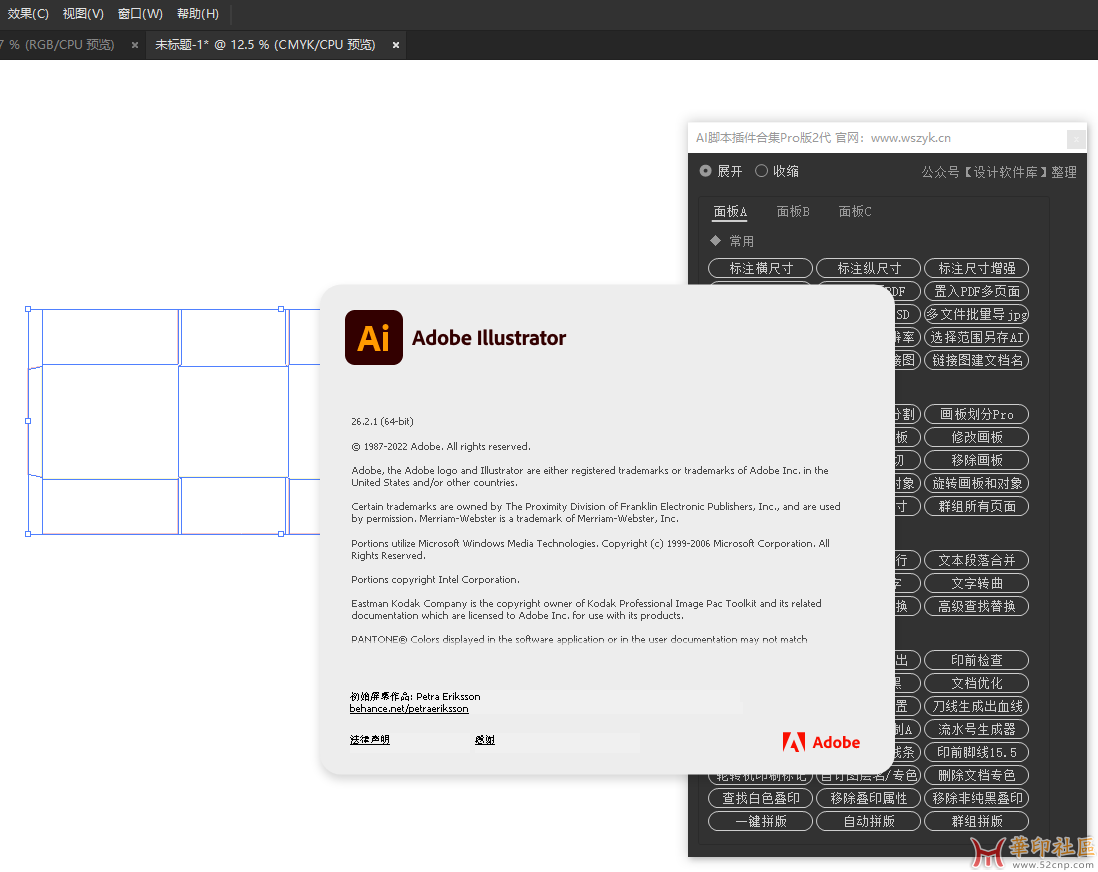Viewport: 1098px width, 872px height.
Task: Click the 画板划分Pro button
Action: pyautogui.click(x=976, y=414)
